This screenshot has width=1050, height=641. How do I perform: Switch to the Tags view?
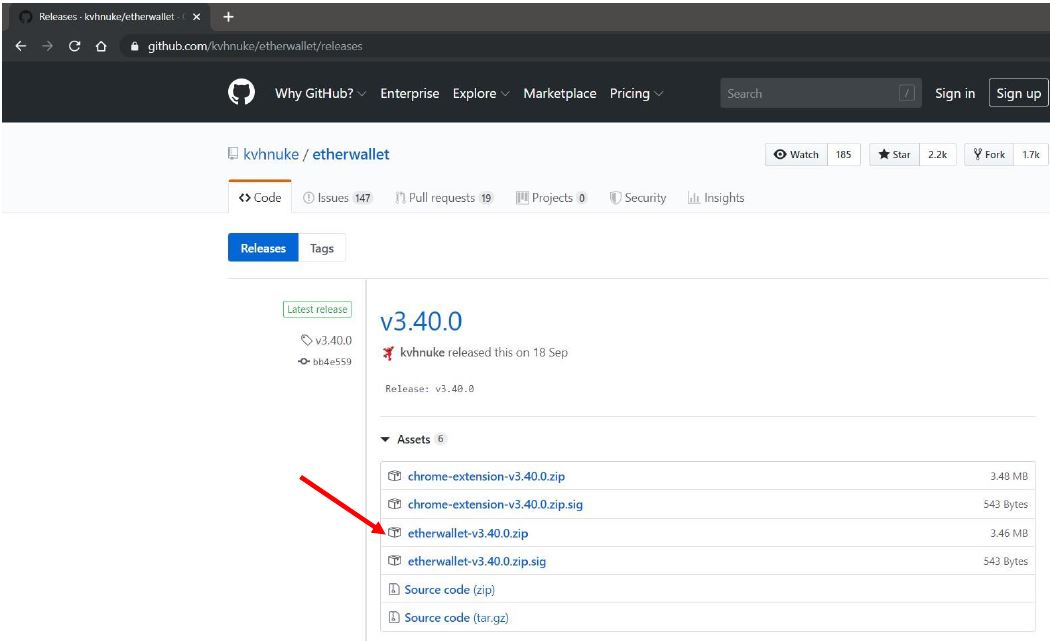322,248
